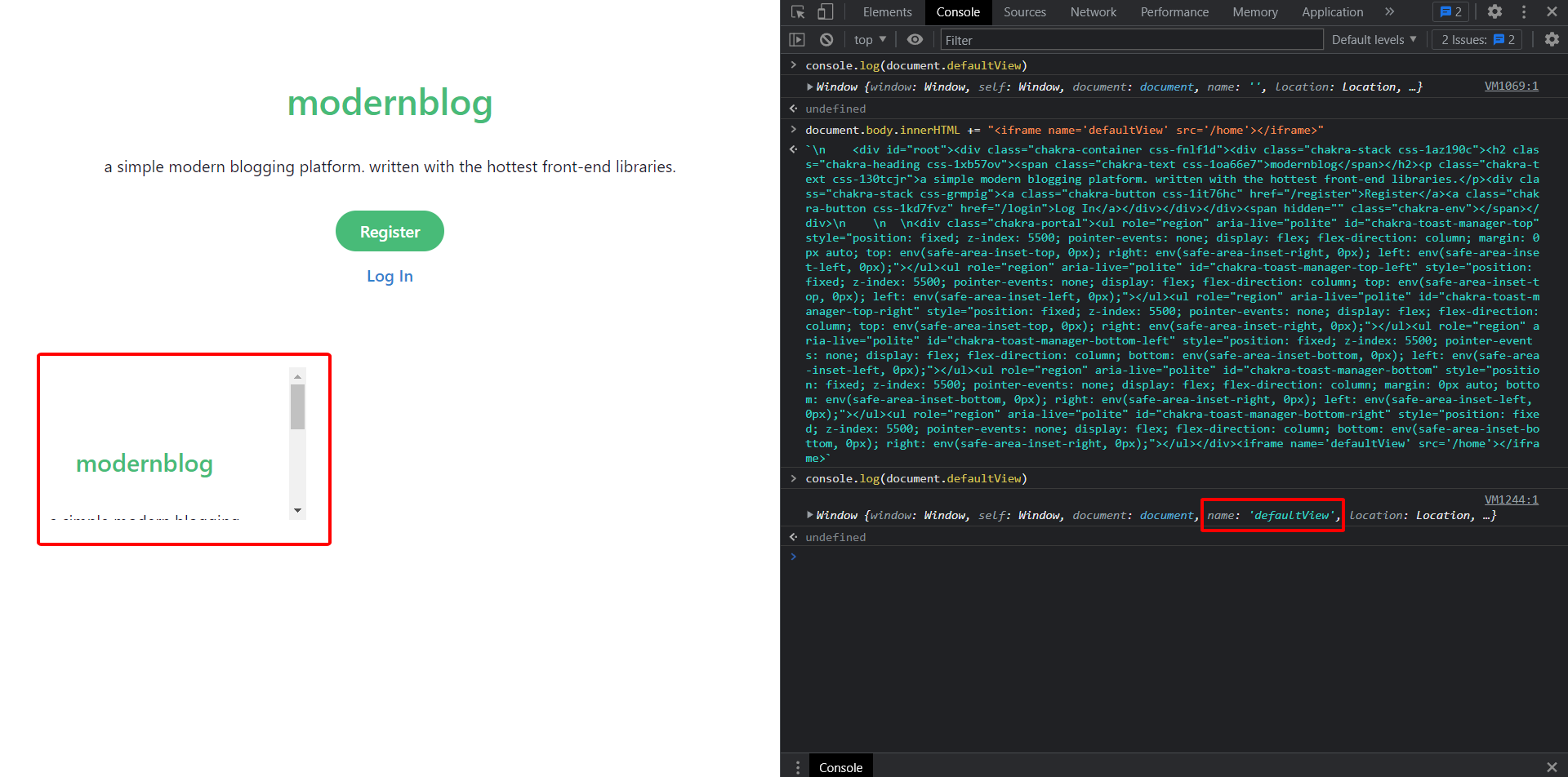Open the VM1244:1 source link
1568x777 pixels.
coord(1511,499)
